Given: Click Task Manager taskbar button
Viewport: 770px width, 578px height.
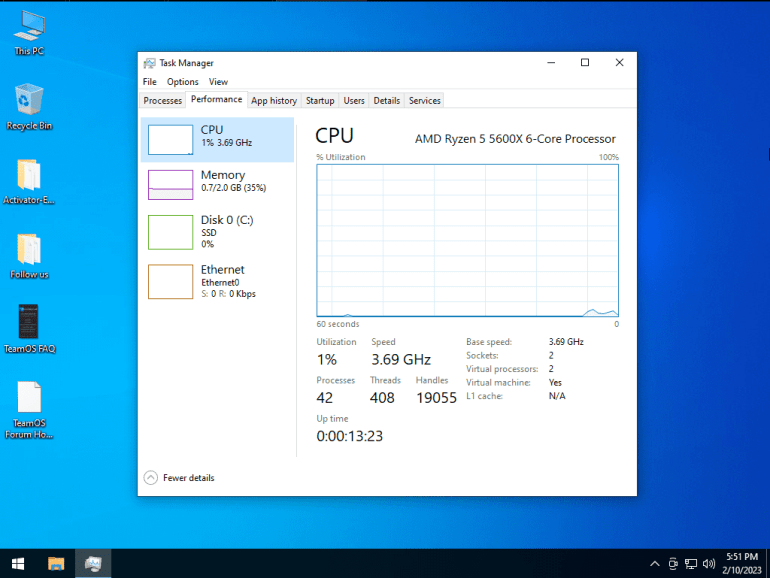Looking at the screenshot, I should (93, 564).
